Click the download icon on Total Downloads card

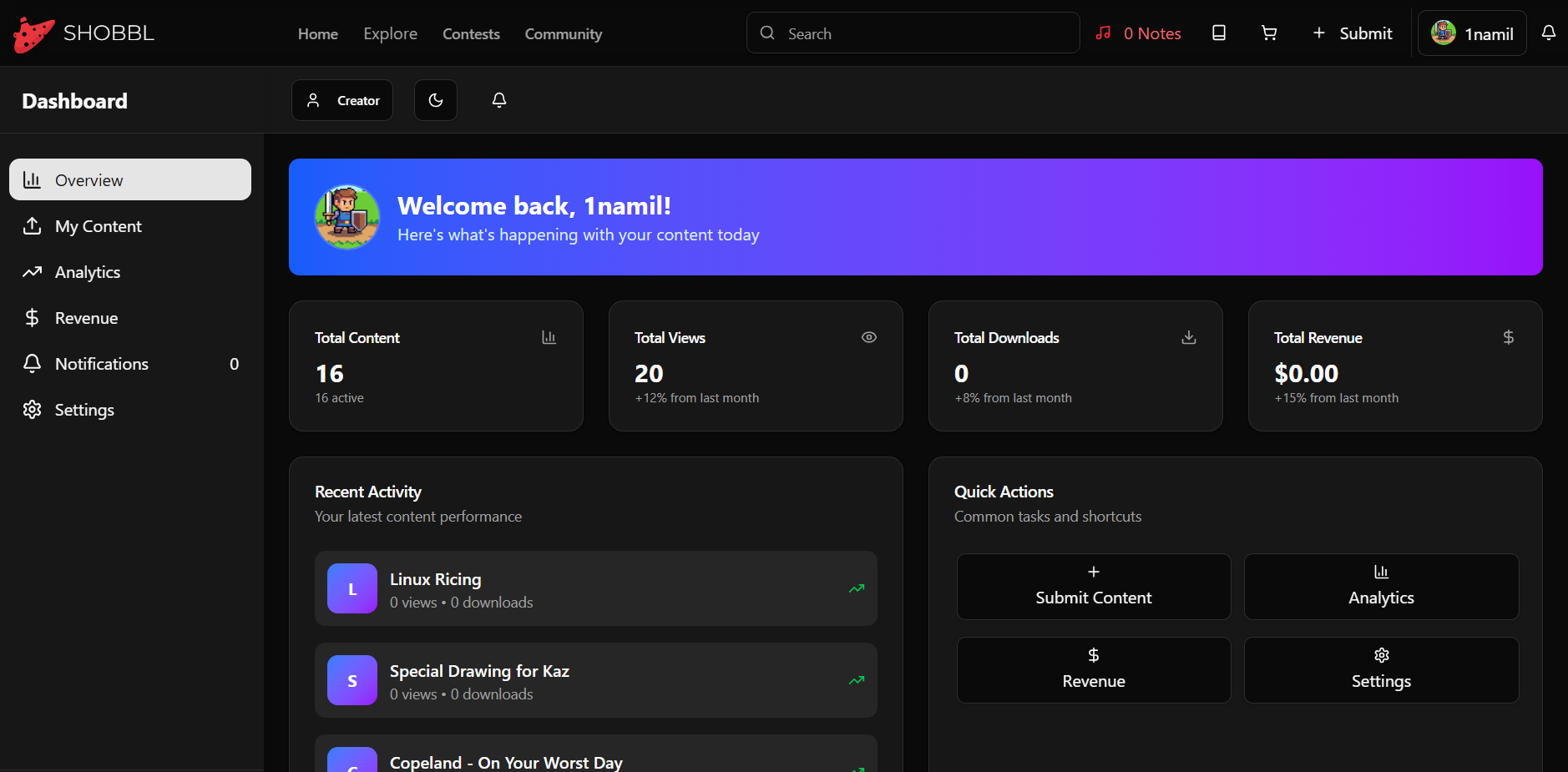coord(1188,337)
